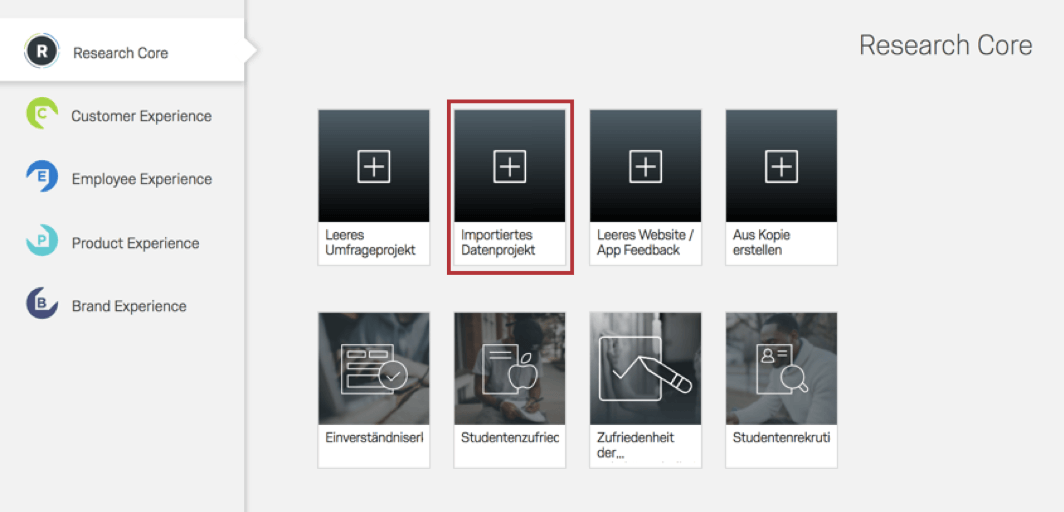Open the Einverständniserl template thumbnail
This screenshot has width=1064, height=512.
(x=374, y=368)
